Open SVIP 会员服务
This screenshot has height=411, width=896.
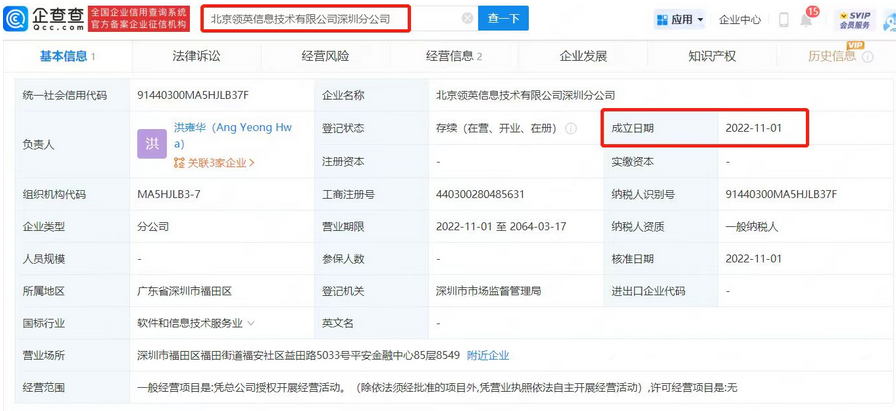tap(855, 19)
